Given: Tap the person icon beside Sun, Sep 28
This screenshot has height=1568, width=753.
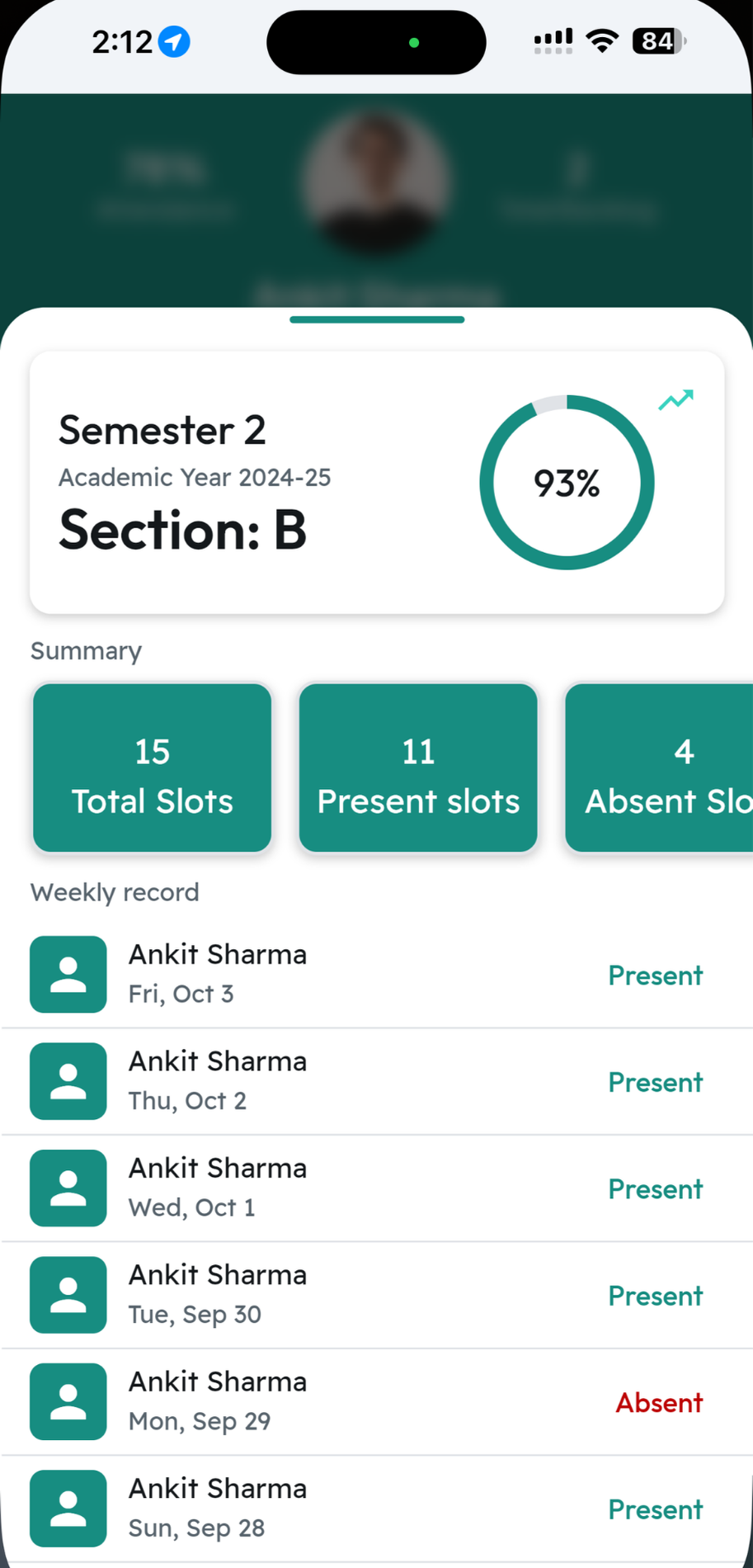Looking at the screenshot, I should pos(68,1509).
